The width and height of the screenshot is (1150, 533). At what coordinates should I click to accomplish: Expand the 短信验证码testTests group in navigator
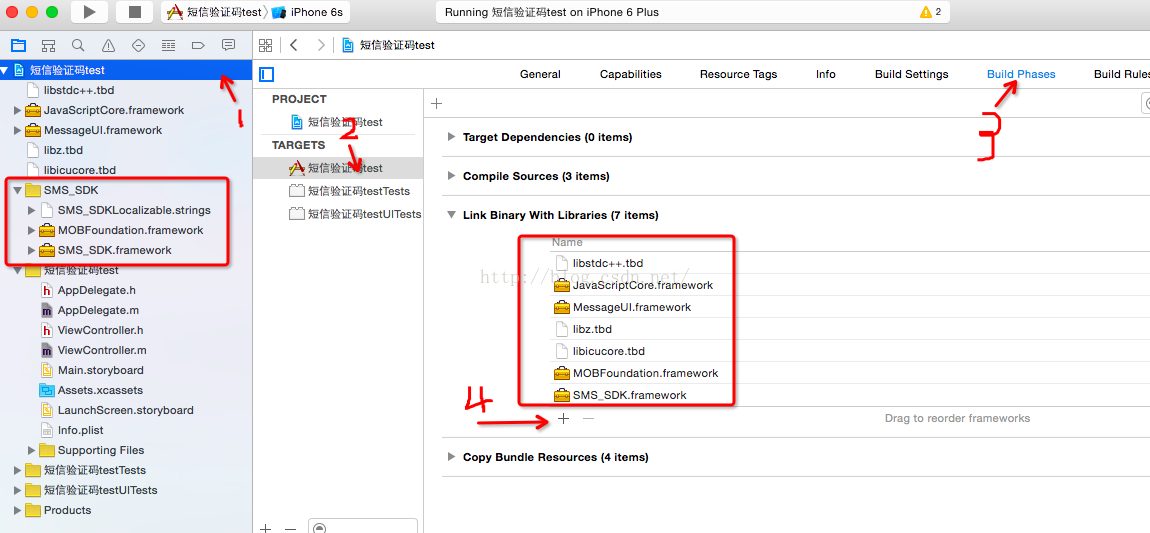point(18,470)
